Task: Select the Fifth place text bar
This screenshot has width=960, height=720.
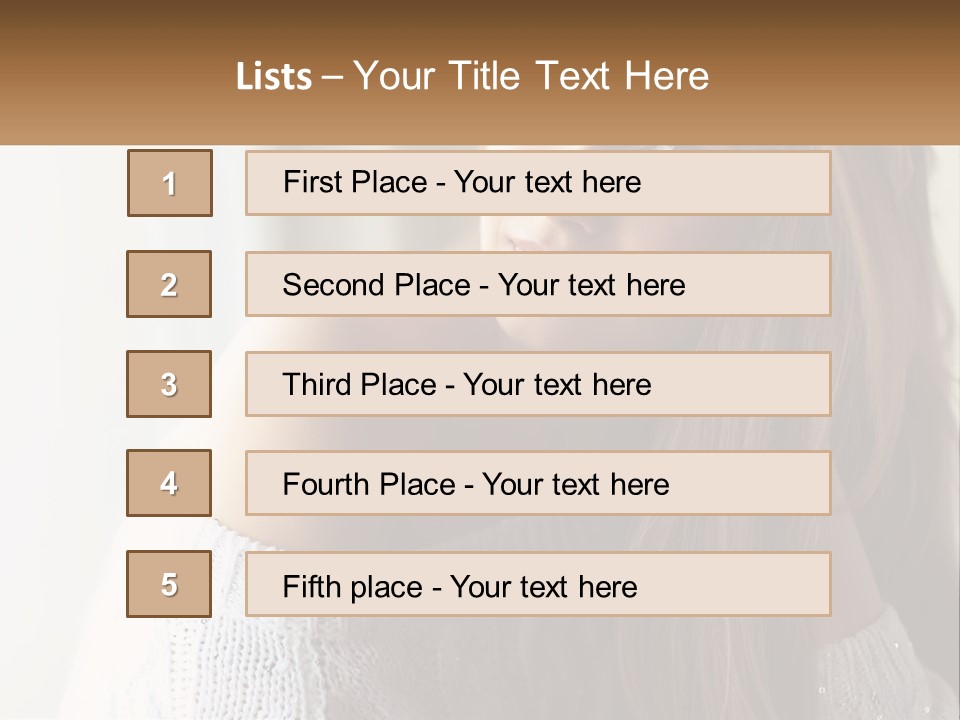Action: [x=538, y=584]
